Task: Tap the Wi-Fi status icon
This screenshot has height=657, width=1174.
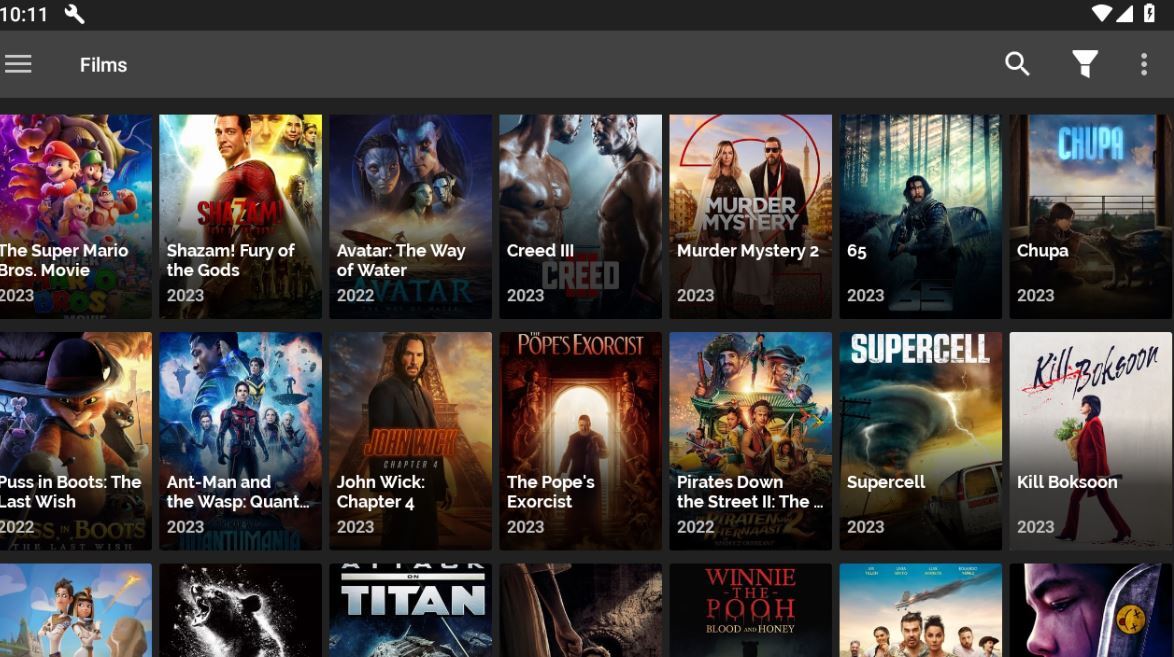Action: [x=1101, y=13]
